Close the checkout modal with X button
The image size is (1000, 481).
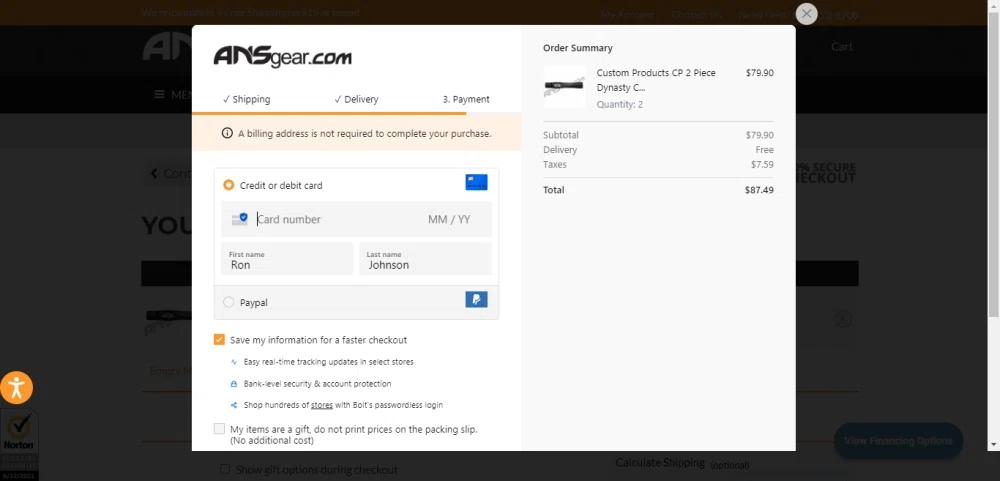click(807, 13)
